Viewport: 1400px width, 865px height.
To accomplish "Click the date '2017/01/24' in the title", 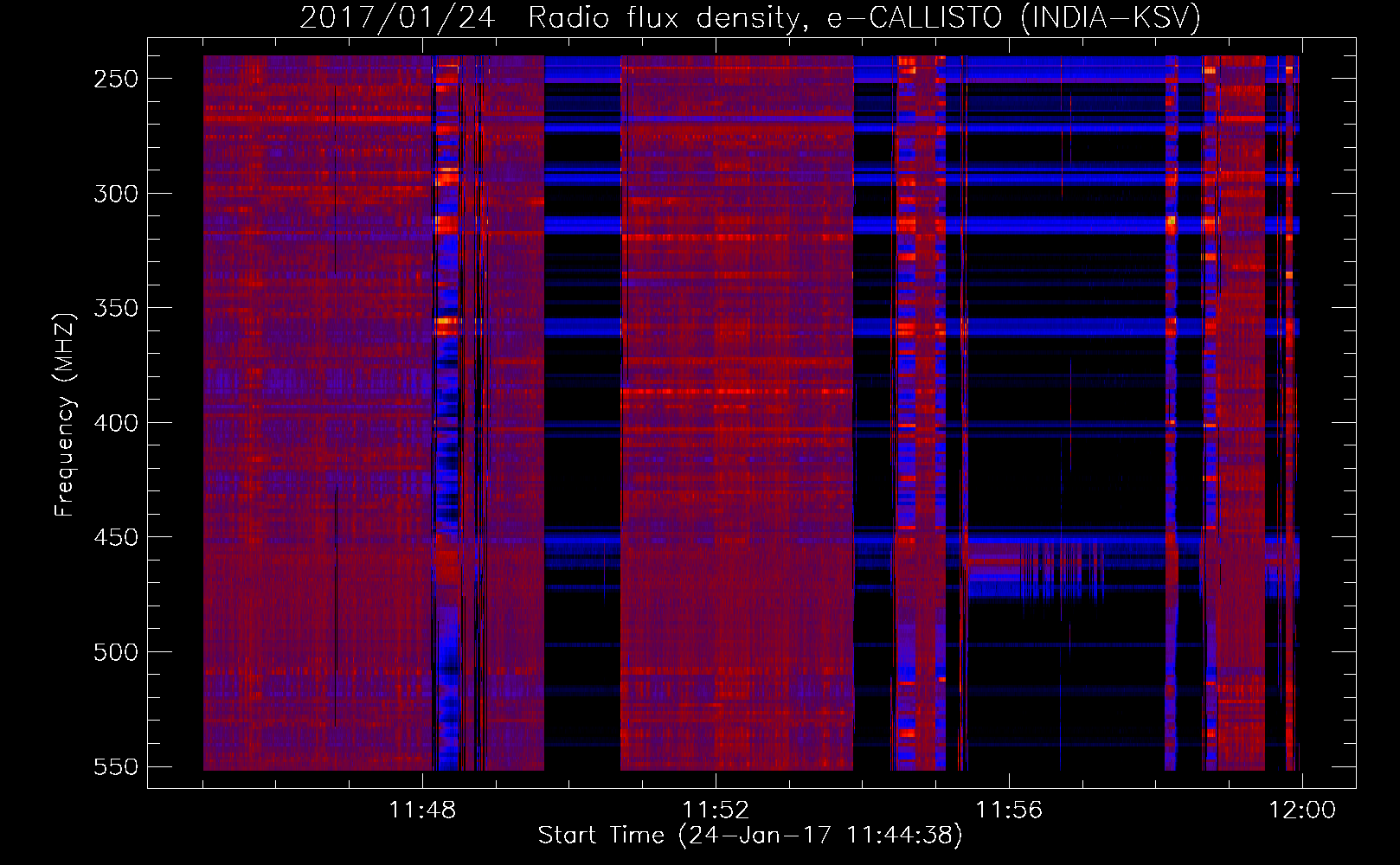I will (398, 17).
